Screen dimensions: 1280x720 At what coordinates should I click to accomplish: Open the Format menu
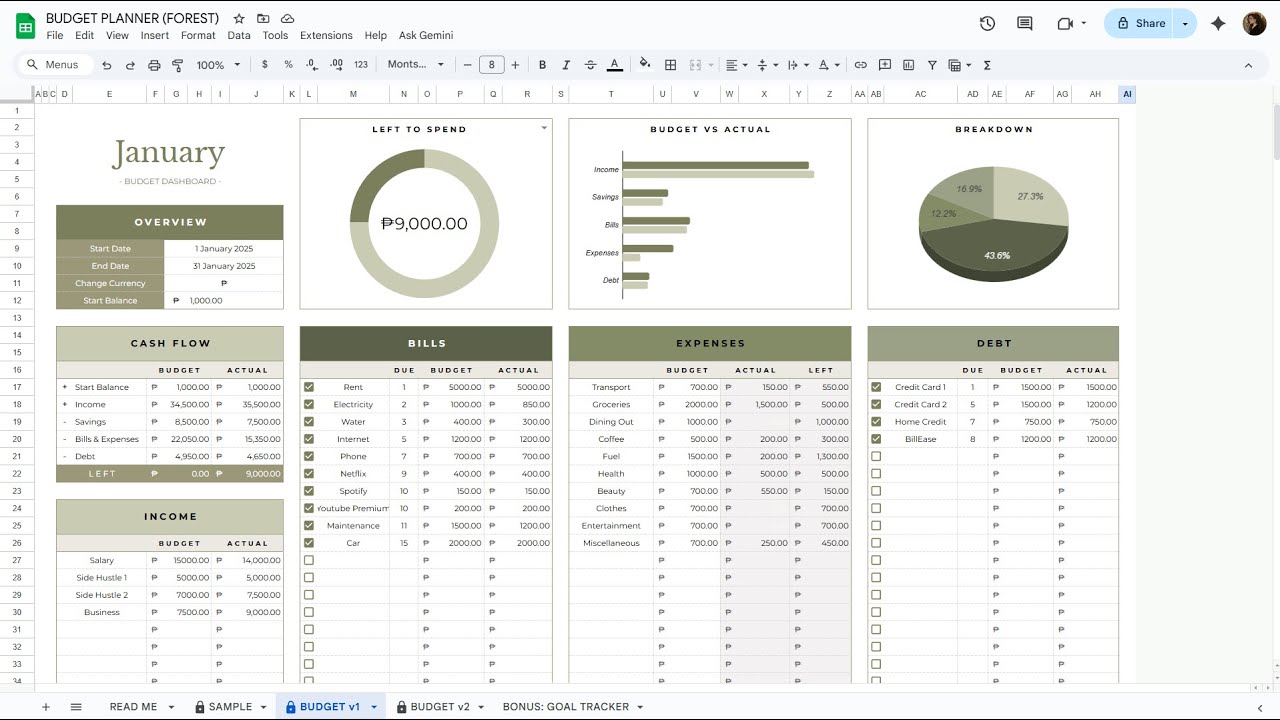click(198, 35)
